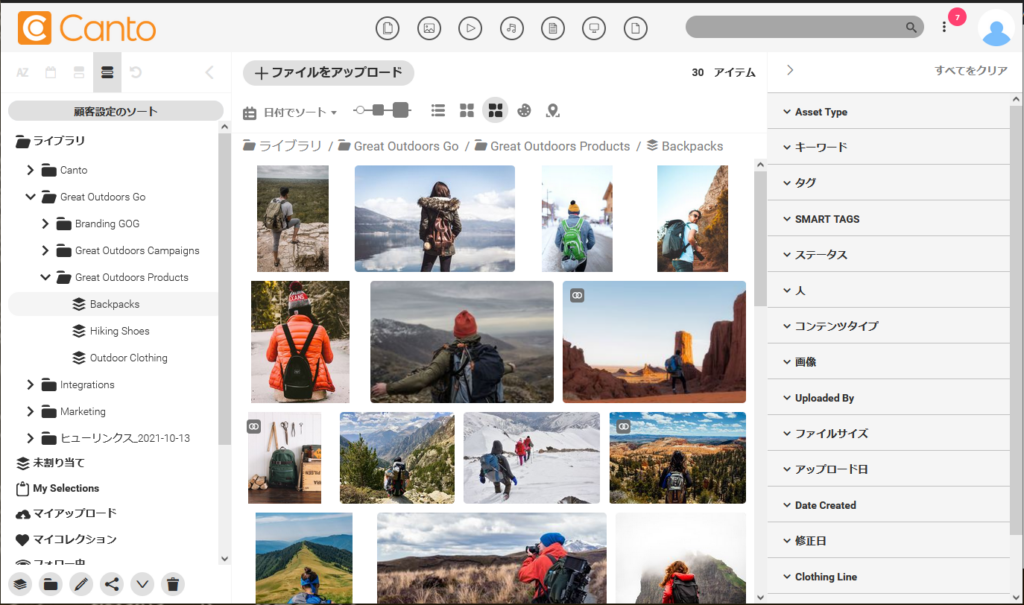
Task: Open the 日付でソート sort dropdown
Action: coord(290,112)
